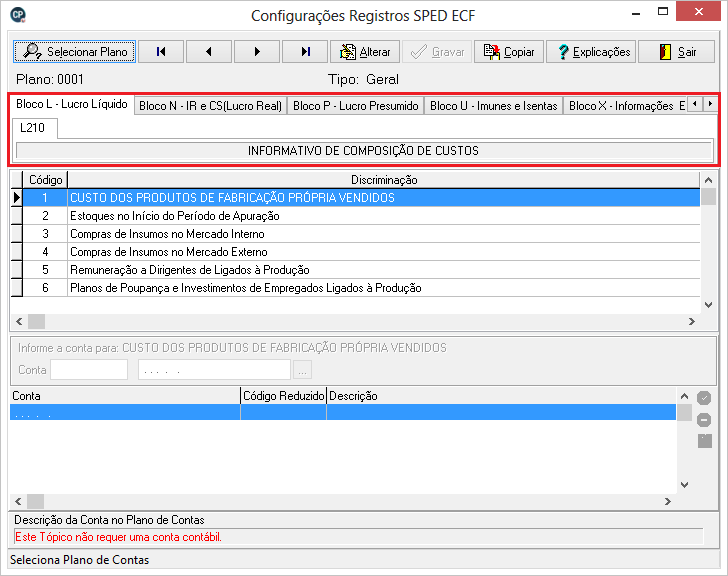The image size is (728, 576).
Task: Click the round minus remove-account icon
Action: 704,420
